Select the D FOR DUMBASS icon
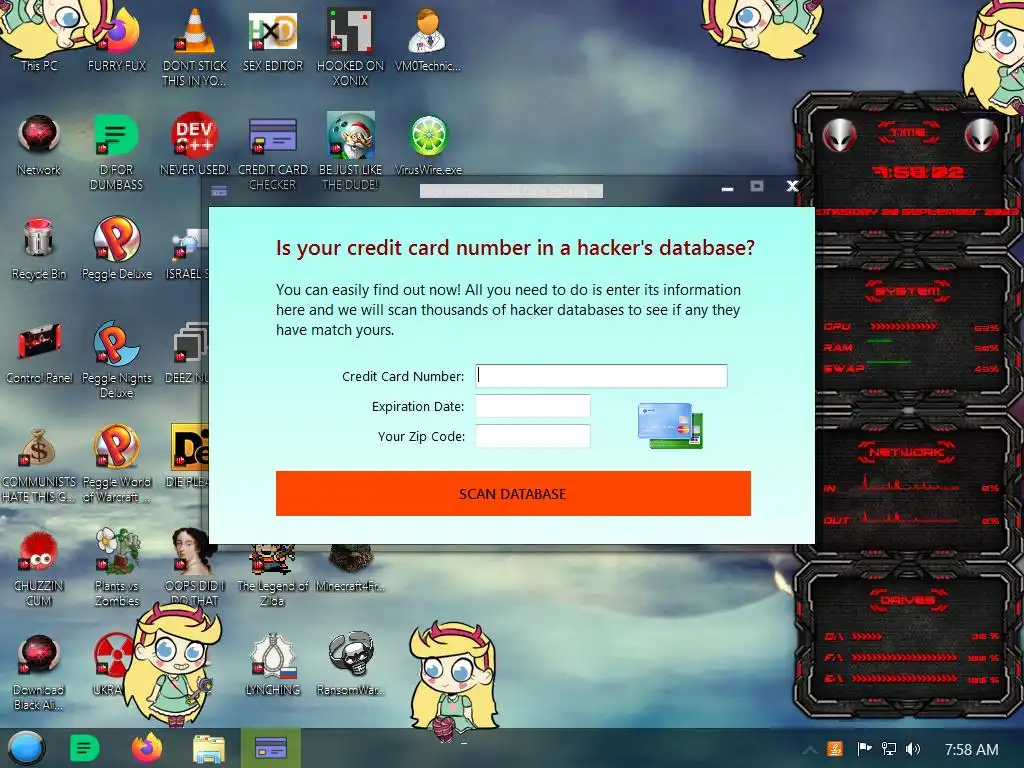The width and height of the screenshot is (1024, 768). click(x=116, y=152)
